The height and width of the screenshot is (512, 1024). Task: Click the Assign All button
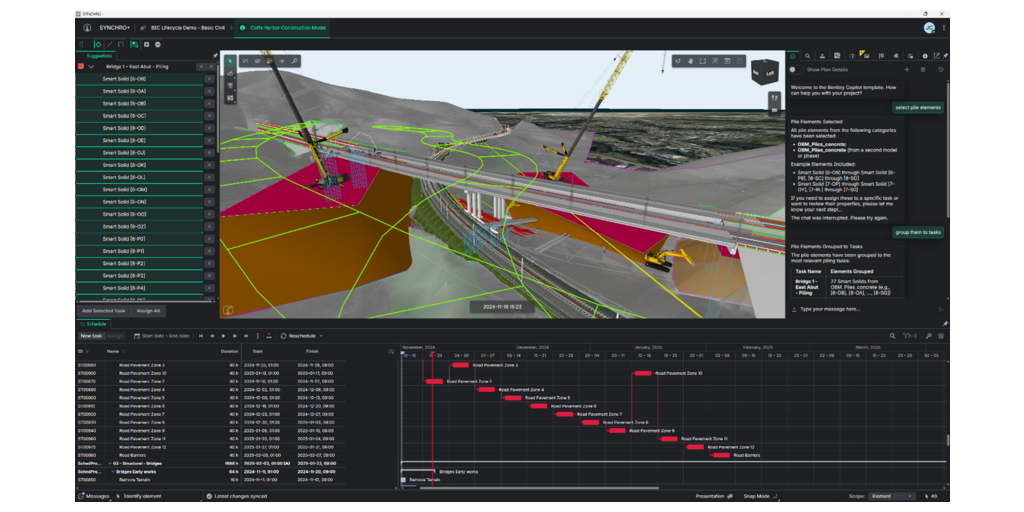(x=148, y=311)
